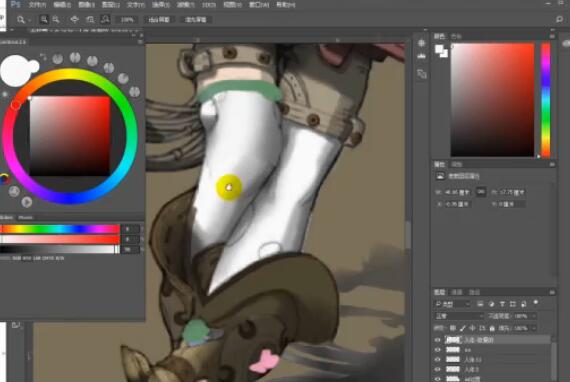
Task: Filter for type layers icon
Action: click(502, 304)
